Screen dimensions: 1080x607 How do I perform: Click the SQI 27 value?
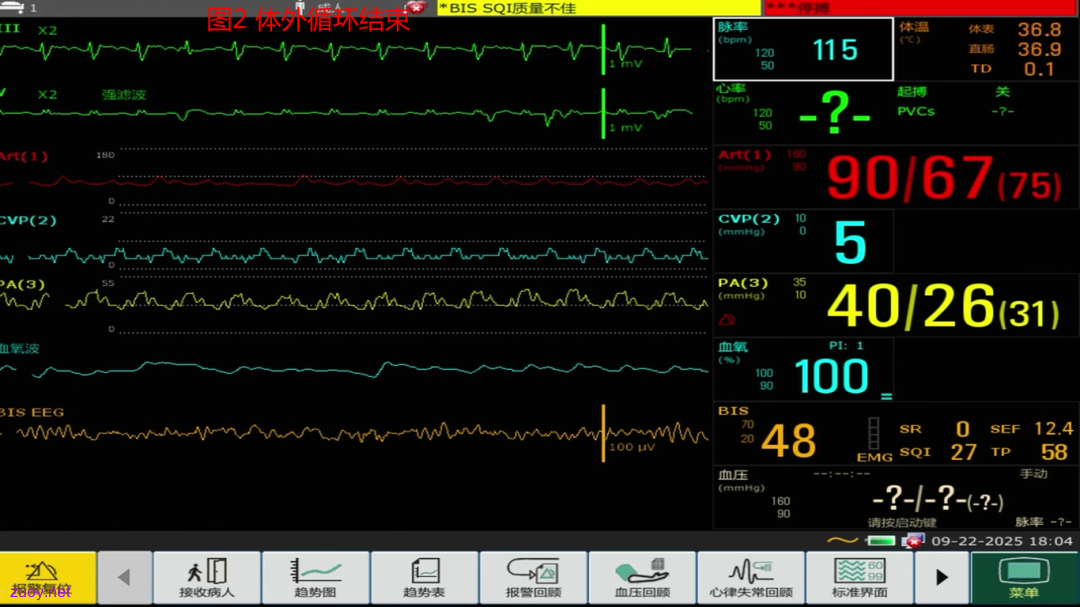coord(937,452)
